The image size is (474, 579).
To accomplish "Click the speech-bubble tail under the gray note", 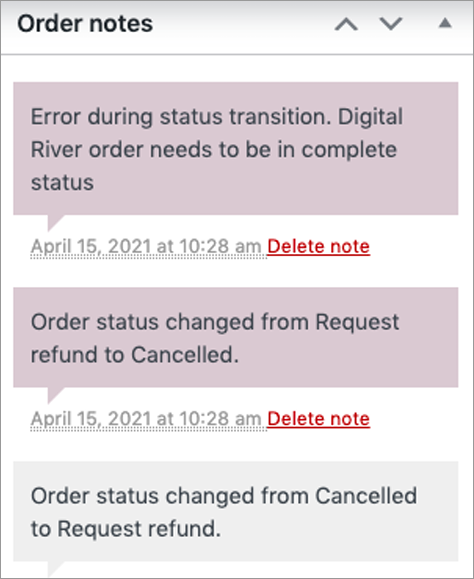I will (x=56, y=569).
